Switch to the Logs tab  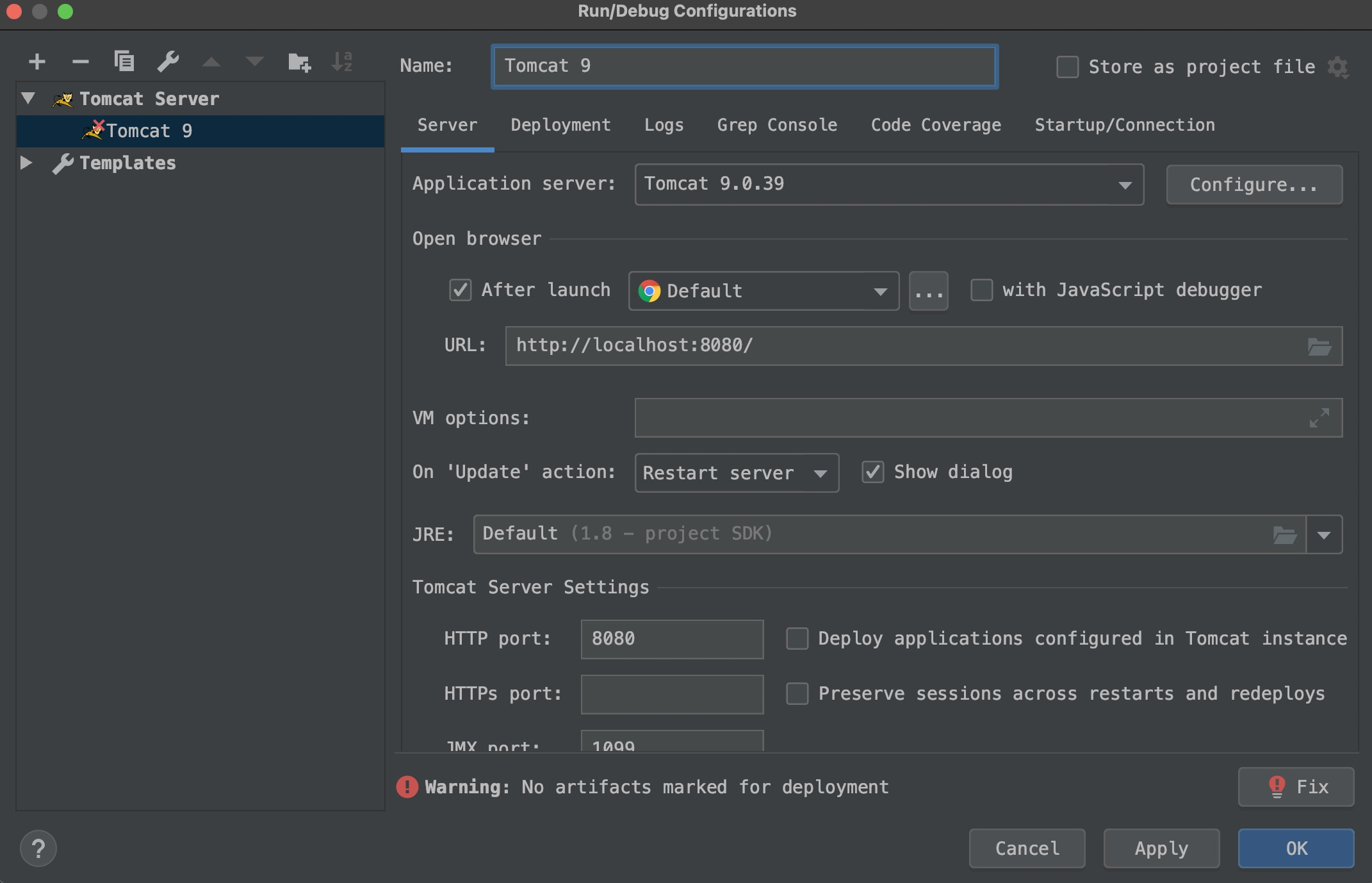coord(662,124)
